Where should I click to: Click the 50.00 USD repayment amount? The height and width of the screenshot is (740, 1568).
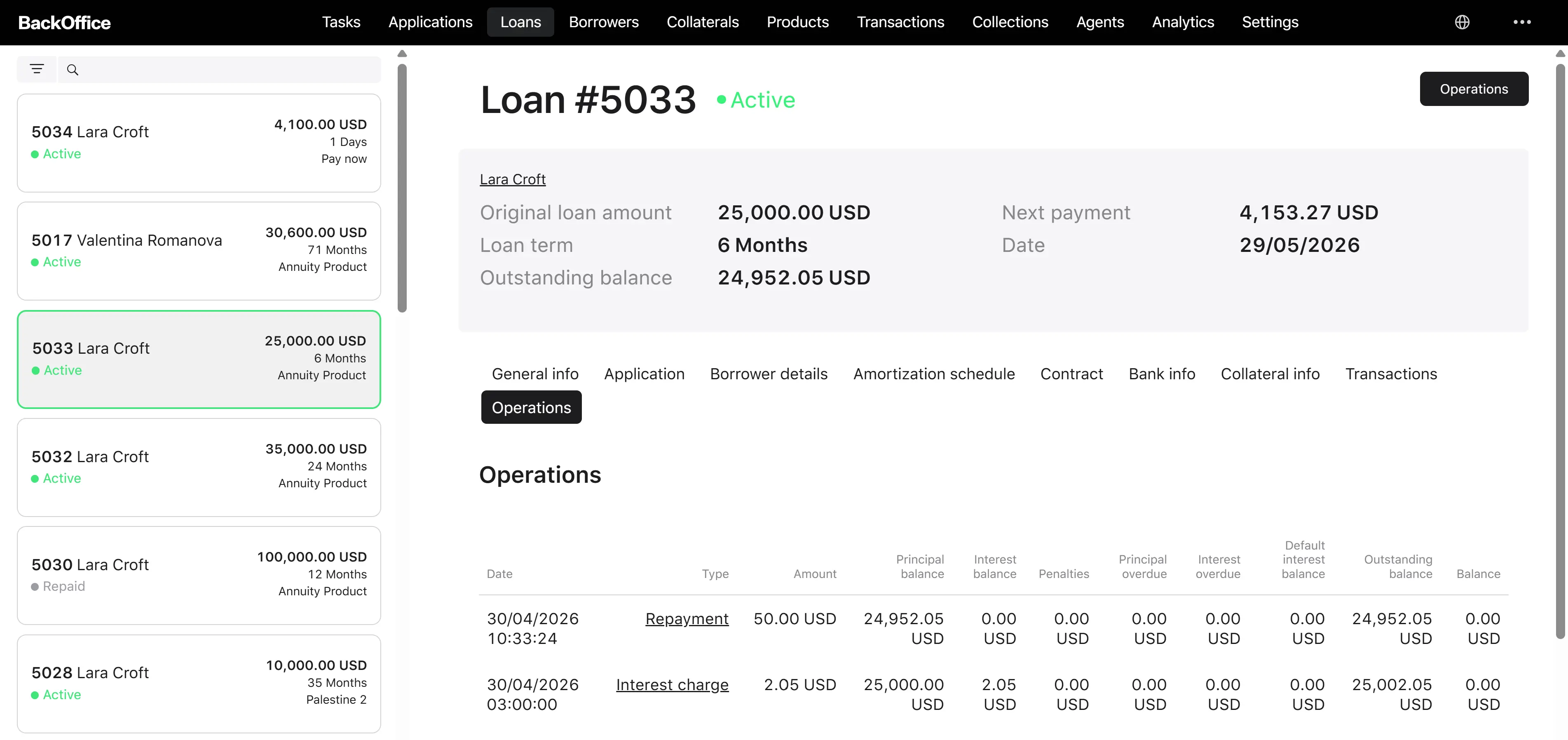coord(795,619)
